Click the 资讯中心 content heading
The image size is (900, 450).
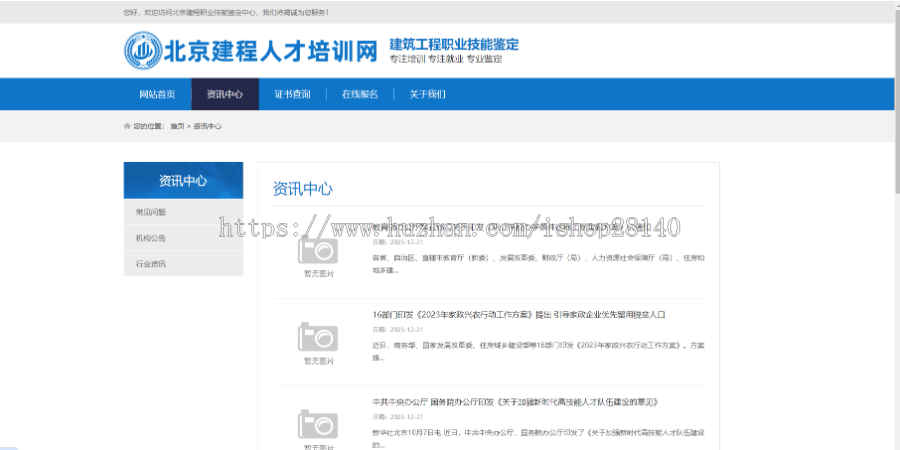(302, 189)
